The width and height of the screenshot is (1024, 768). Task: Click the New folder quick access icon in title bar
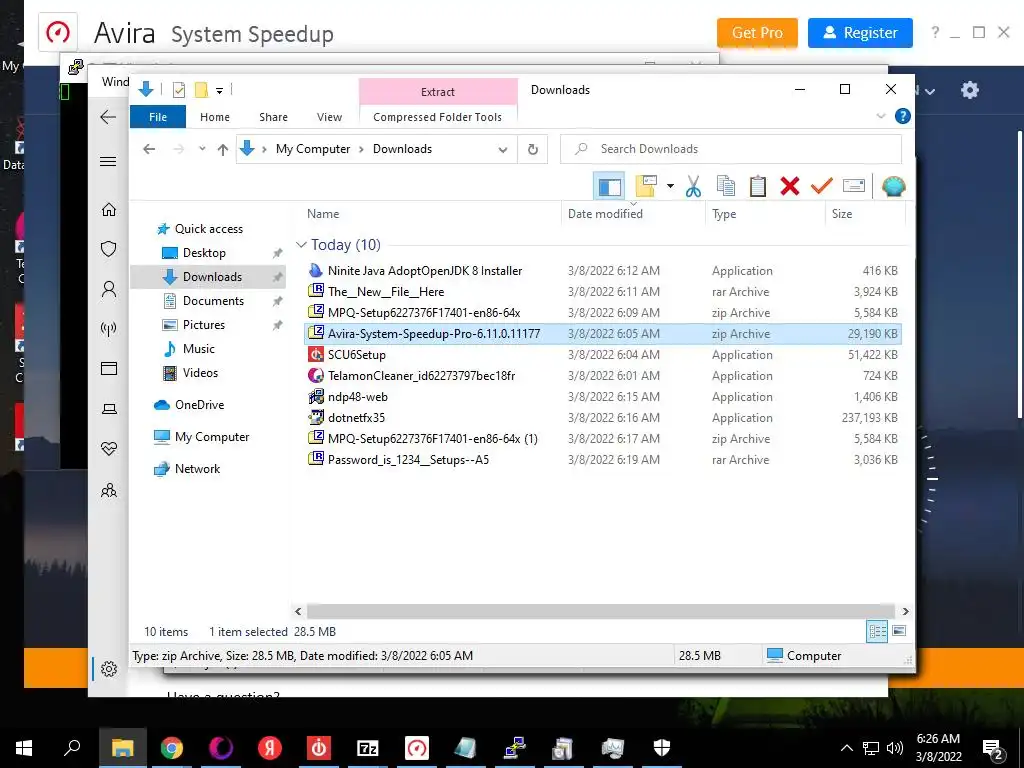click(x=201, y=90)
